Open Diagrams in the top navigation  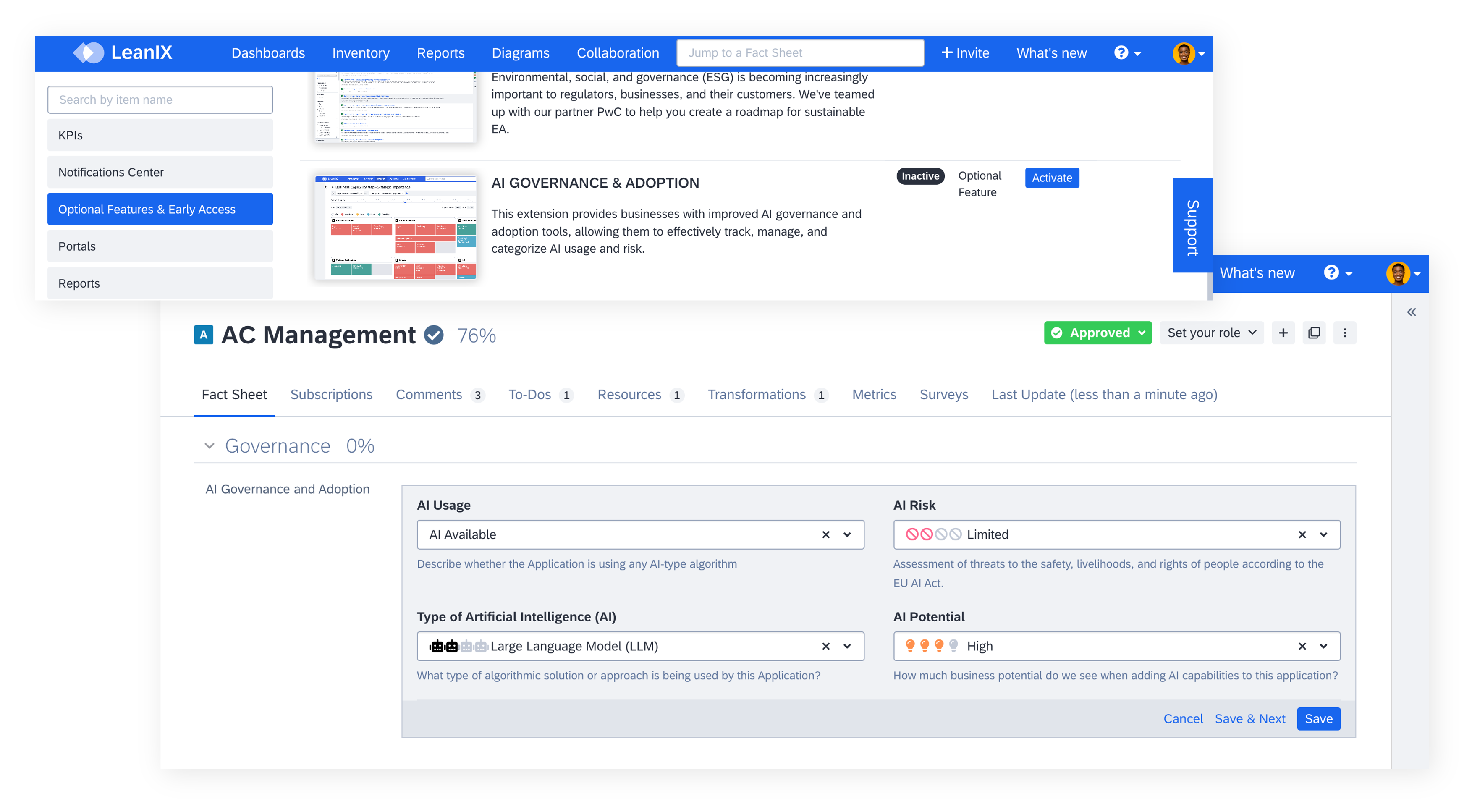[x=521, y=53]
